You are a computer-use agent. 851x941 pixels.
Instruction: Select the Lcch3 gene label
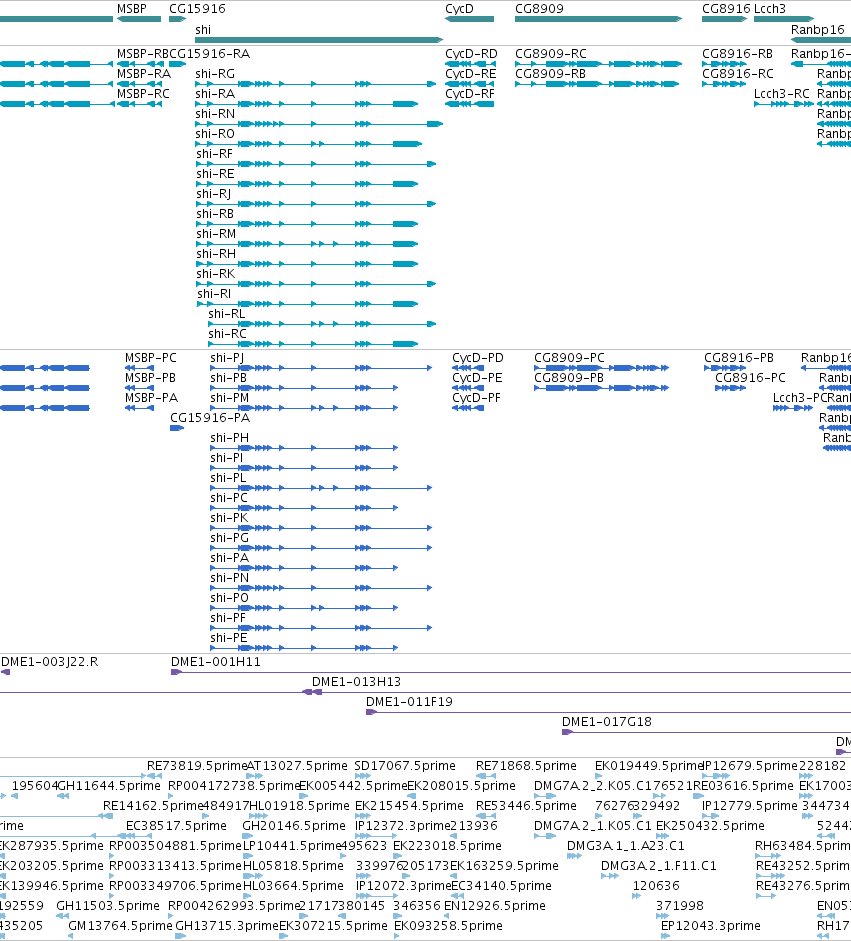coord(770,9)
